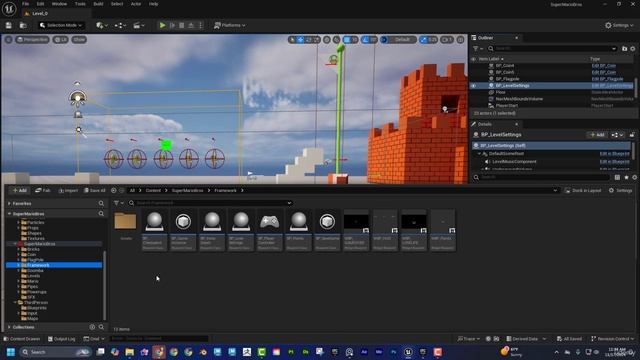Image resolution: width=640 pixels, height=360 pixels.
Task: Expand the Favorites section
Action: pyautogui.click(x=9, y=203)
